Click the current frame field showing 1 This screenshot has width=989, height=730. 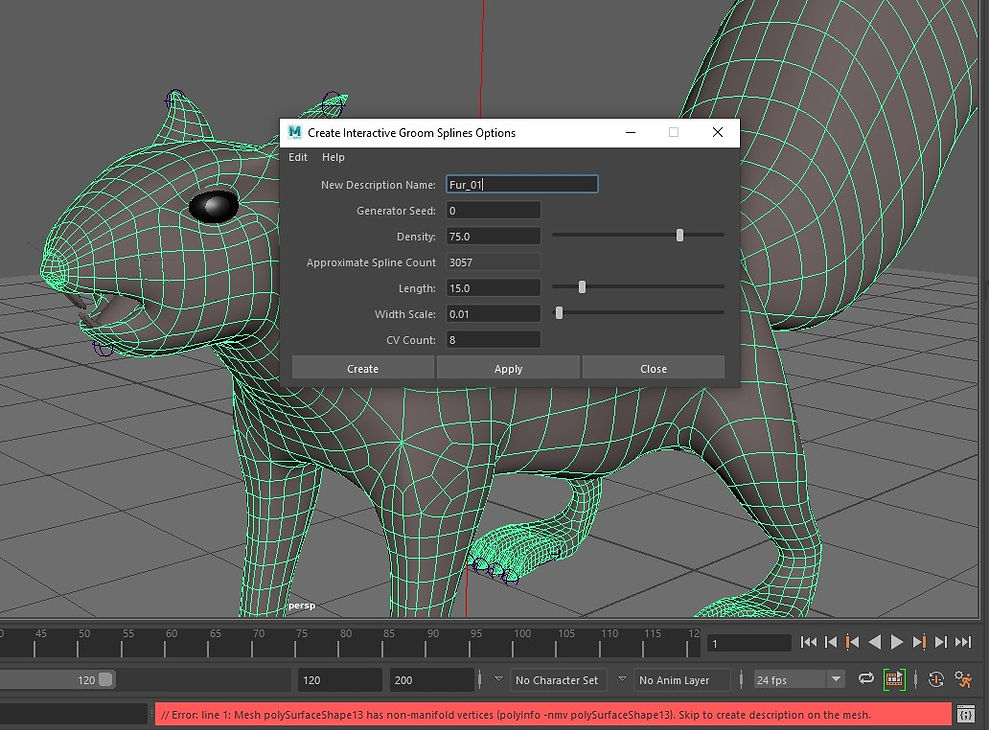749,644
